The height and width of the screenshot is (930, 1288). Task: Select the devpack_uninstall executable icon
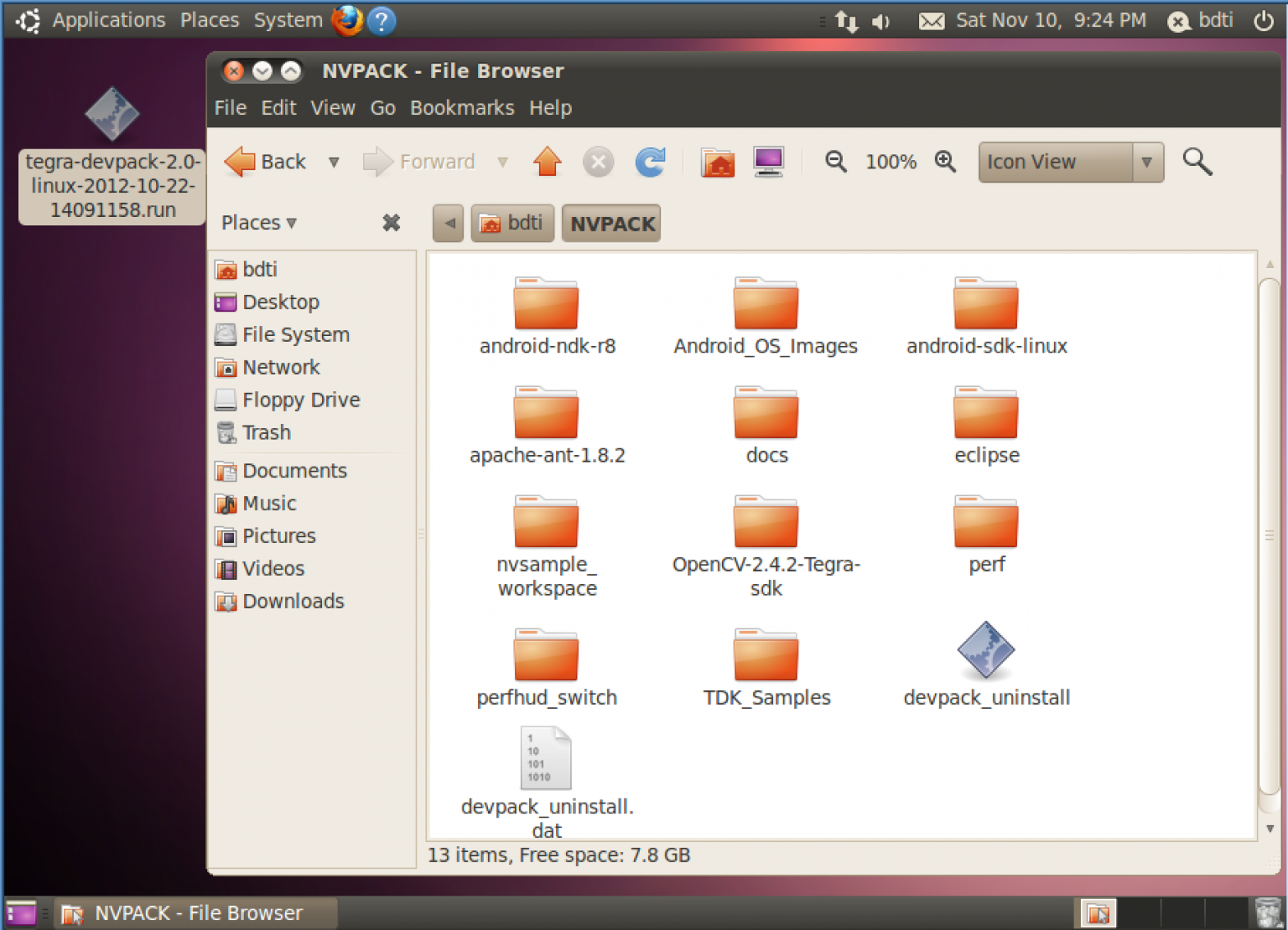click(x=986, y=651)
